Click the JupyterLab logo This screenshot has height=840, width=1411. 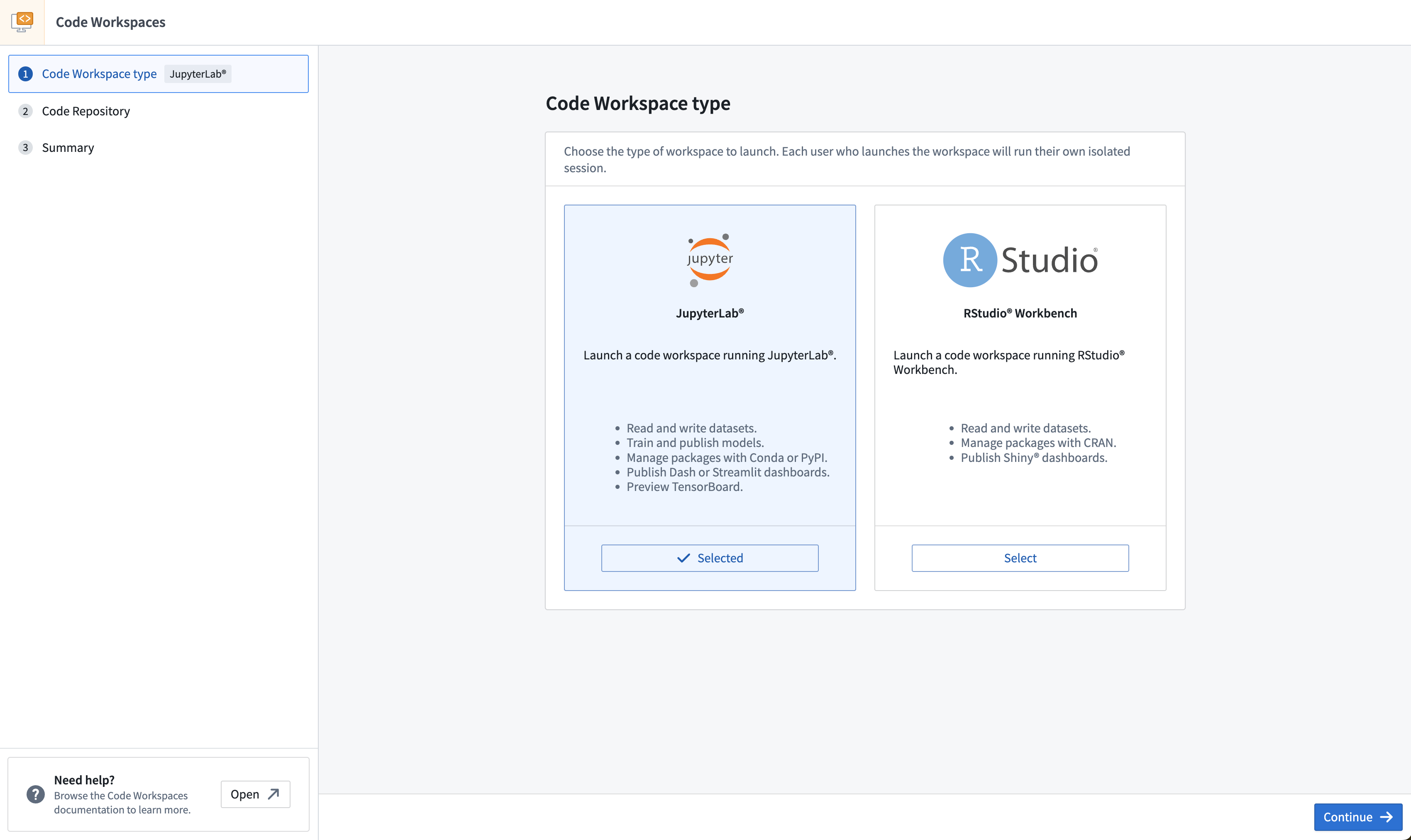pos(709,259)
